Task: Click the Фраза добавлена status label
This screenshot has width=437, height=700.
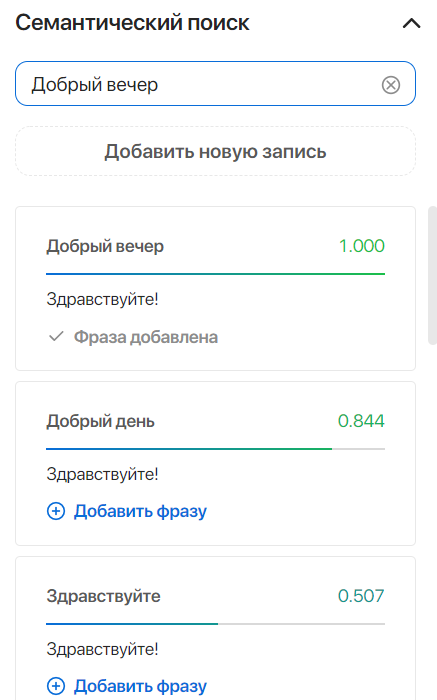Action: tap(146, 337)
